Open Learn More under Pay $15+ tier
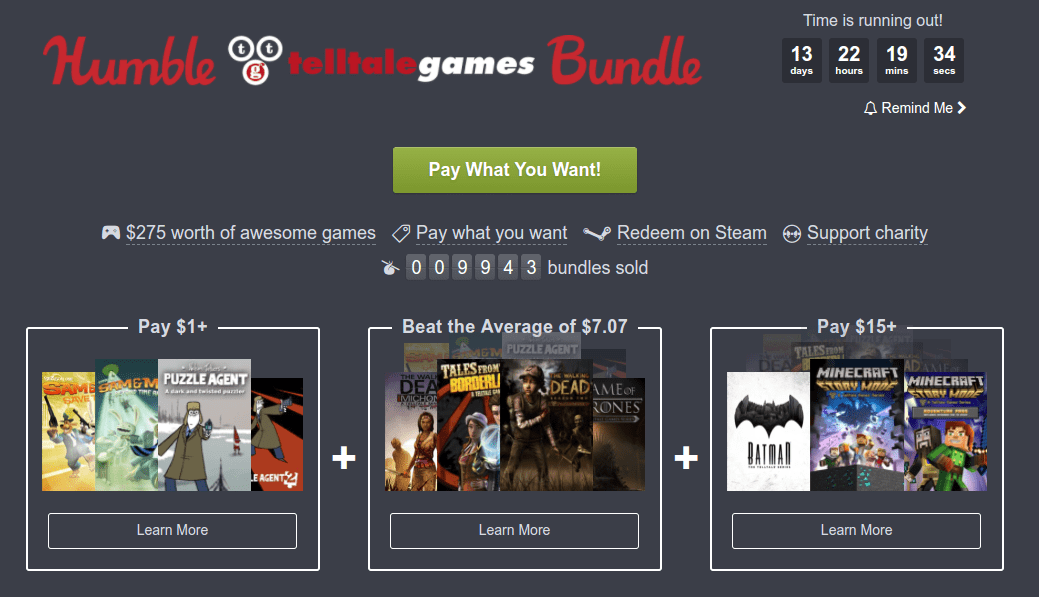Screen dimensions: 1039x597 pyautogui.click(x=856, y=531)
